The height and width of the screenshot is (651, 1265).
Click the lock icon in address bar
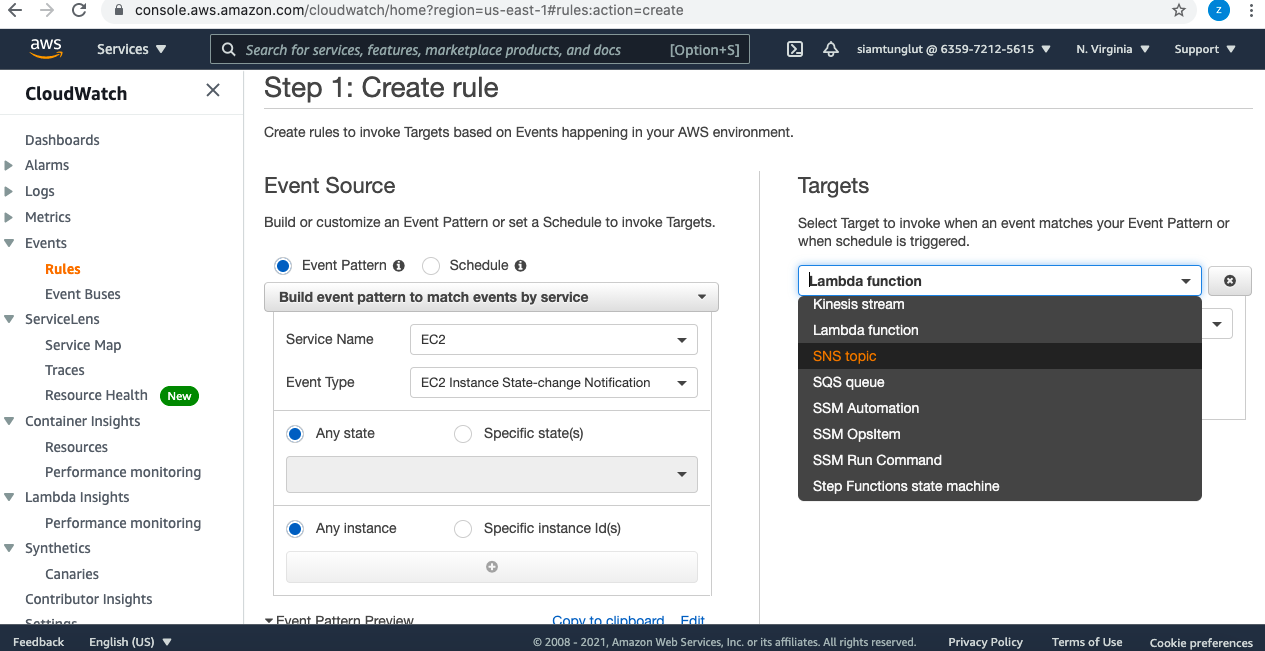[118, 10]
